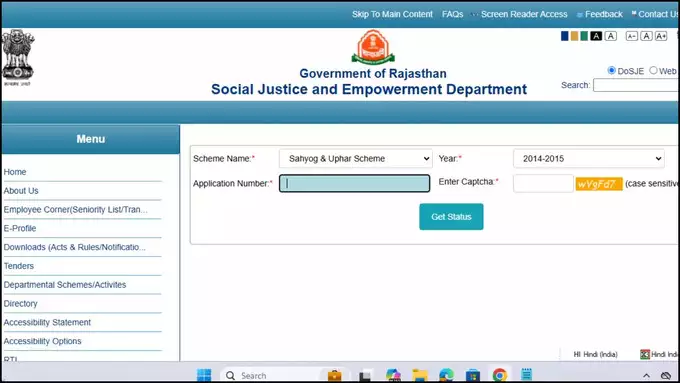The height and width of the screenshot is (383, 680).
Task: Open E-Profile menu item
Action: 20,228
